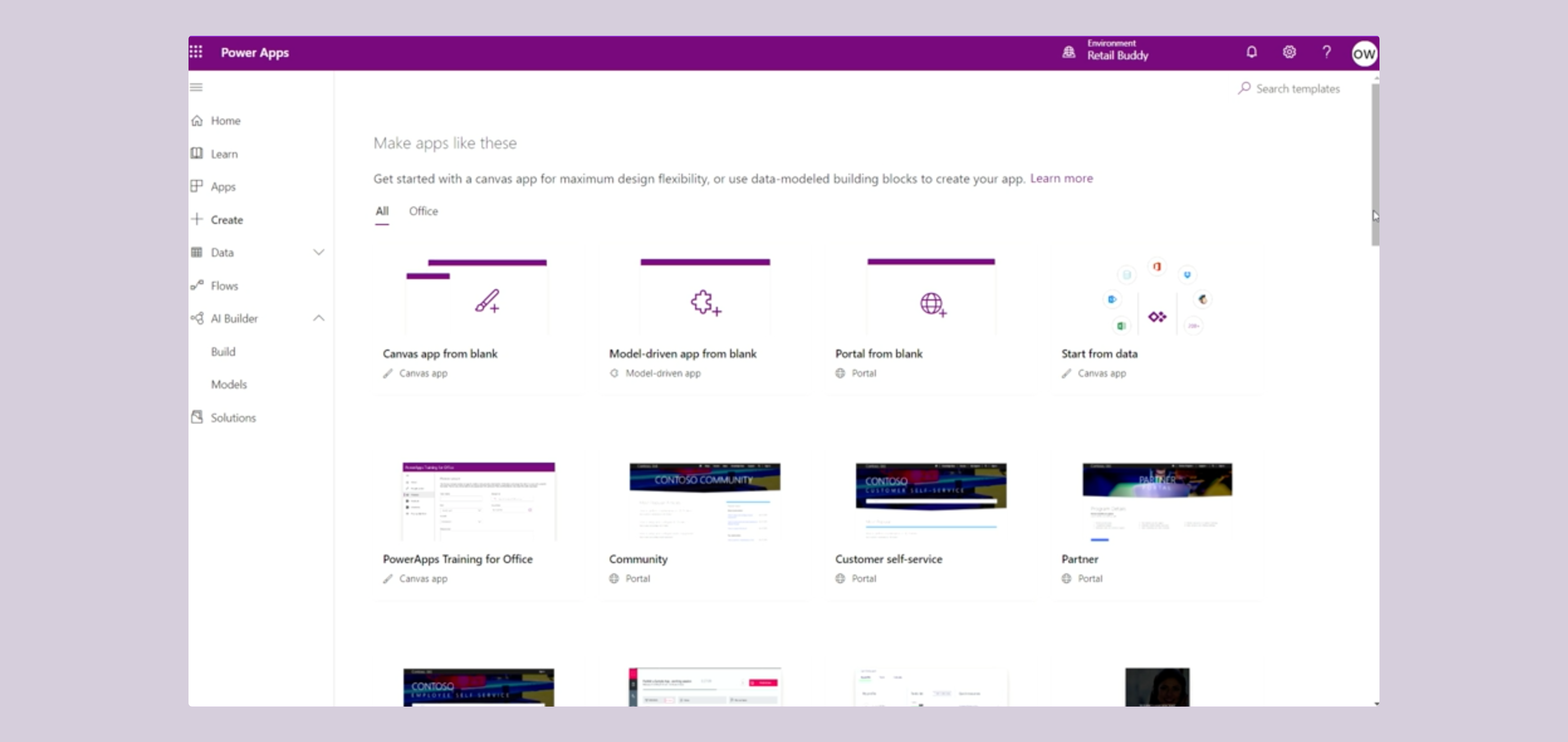Viewport: 1568px width, 742px height.
Task: Click the Learn more link
Action: 1061,179
